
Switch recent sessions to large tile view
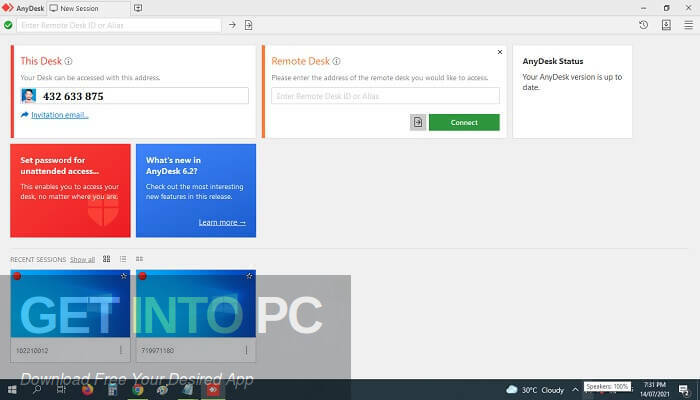[106, 259]
